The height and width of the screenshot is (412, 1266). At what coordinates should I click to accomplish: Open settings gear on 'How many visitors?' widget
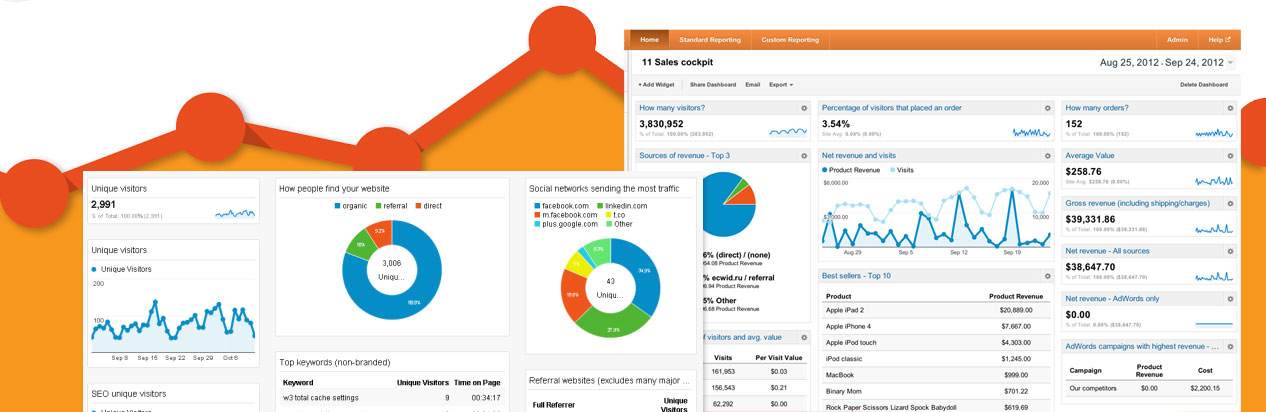pyautogui.click(x=803, y=108)
